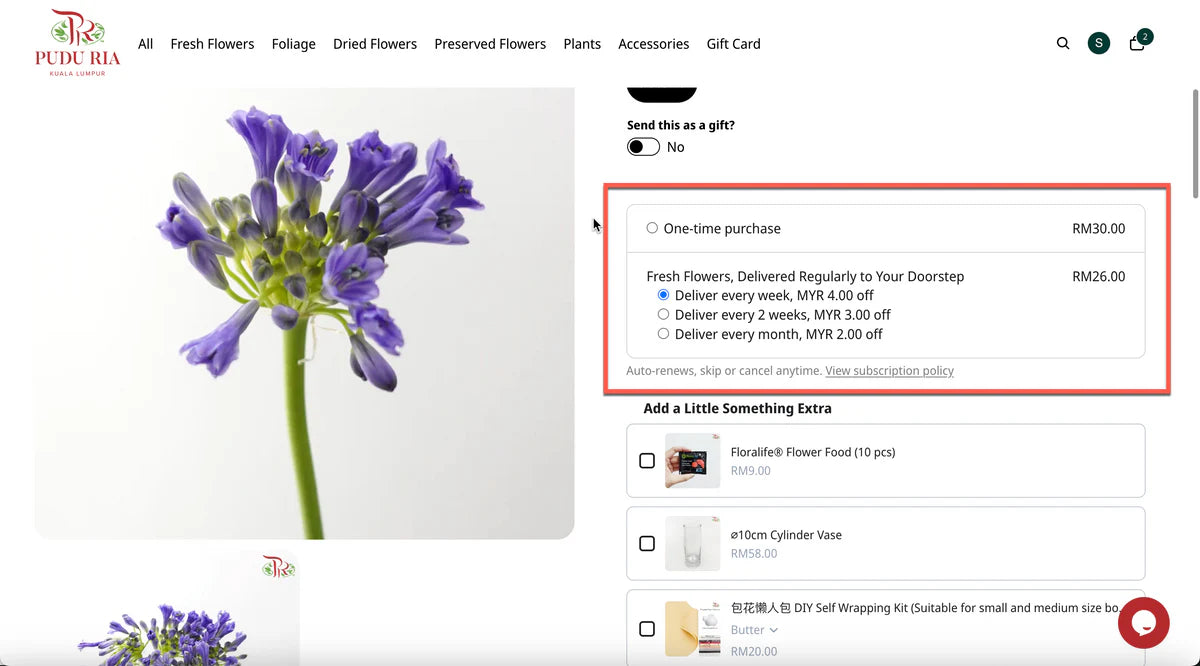Screen dimensions: 1200x666
Task: Select the second agapanthus thumbnail image
Action: (x=167, y=608)
